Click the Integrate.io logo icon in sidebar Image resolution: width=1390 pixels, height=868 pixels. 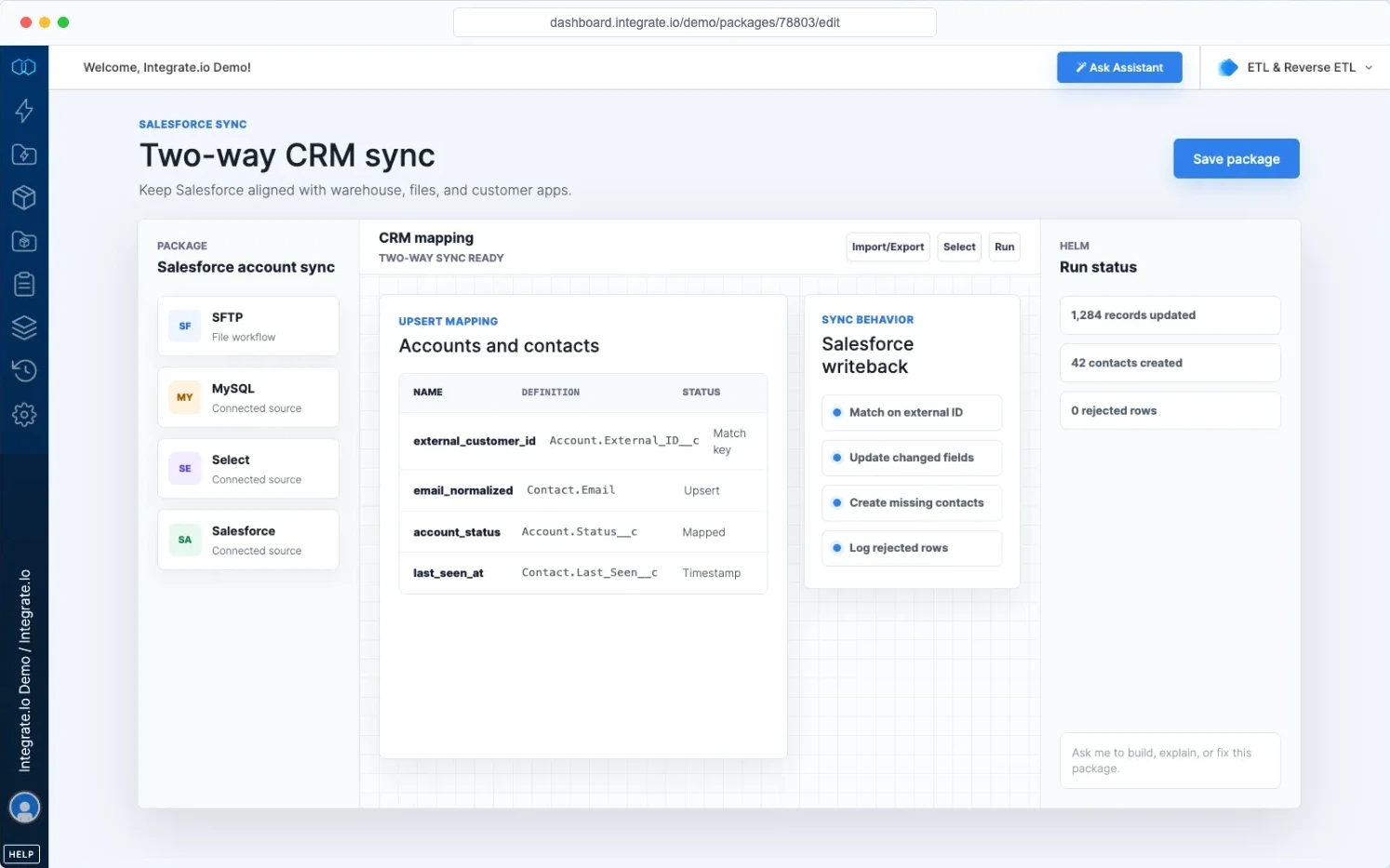24,67
